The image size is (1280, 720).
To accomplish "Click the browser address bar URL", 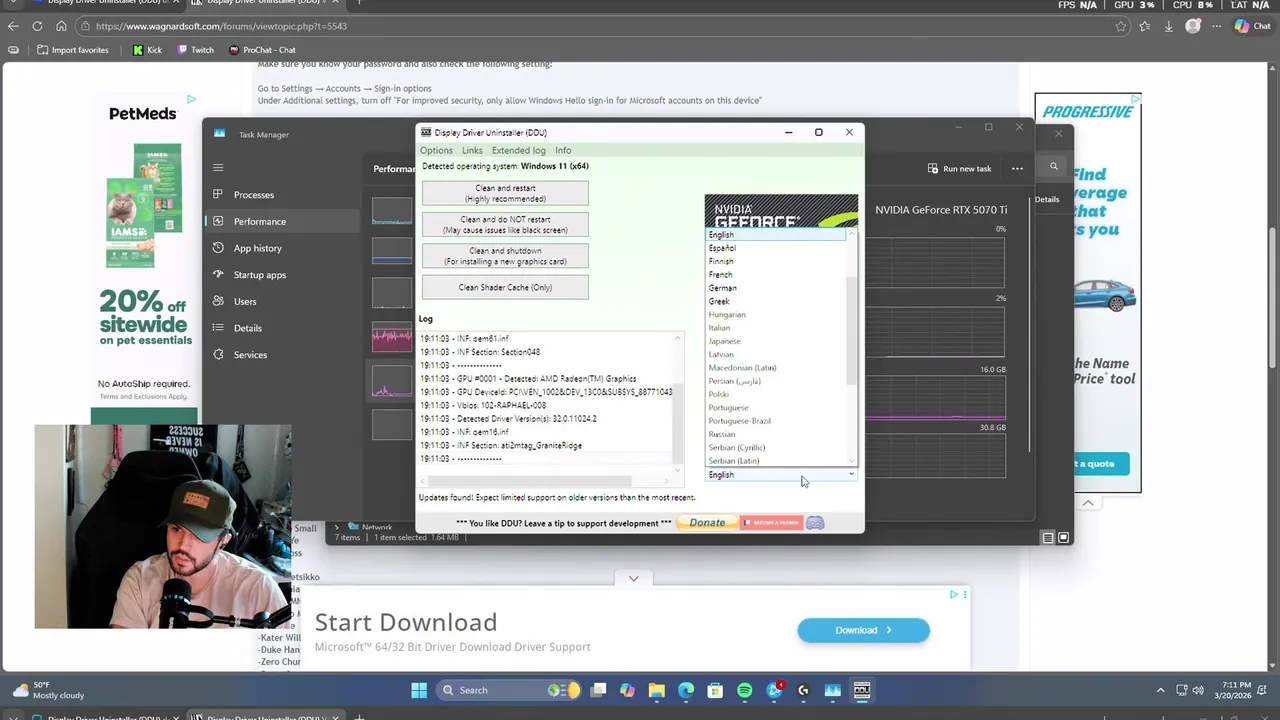I will click(221, 26).
